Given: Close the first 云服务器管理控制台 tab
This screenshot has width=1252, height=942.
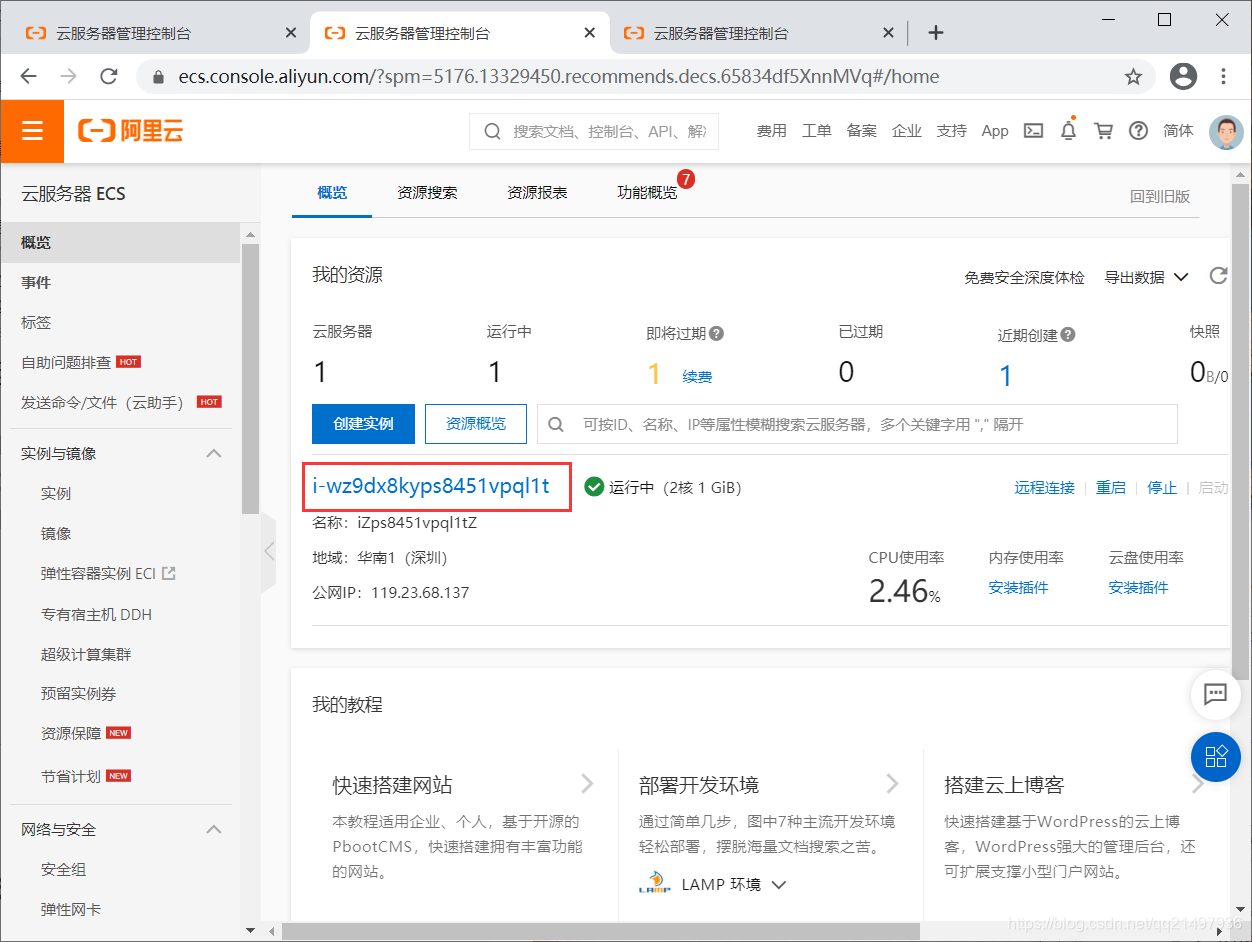Looking at the screenshot, I should (x=291, y=33).
